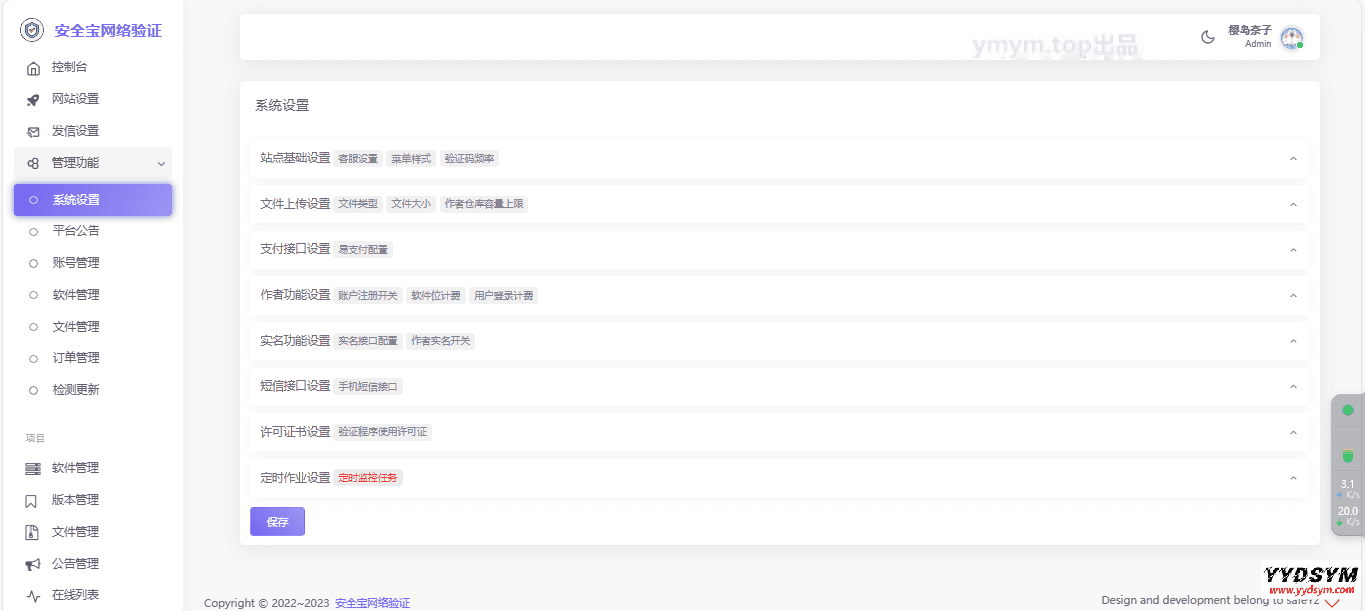Select 系统设置 in the sidebar
Image resolution: width=1365 pixels, height=611 pixels.
93,200
